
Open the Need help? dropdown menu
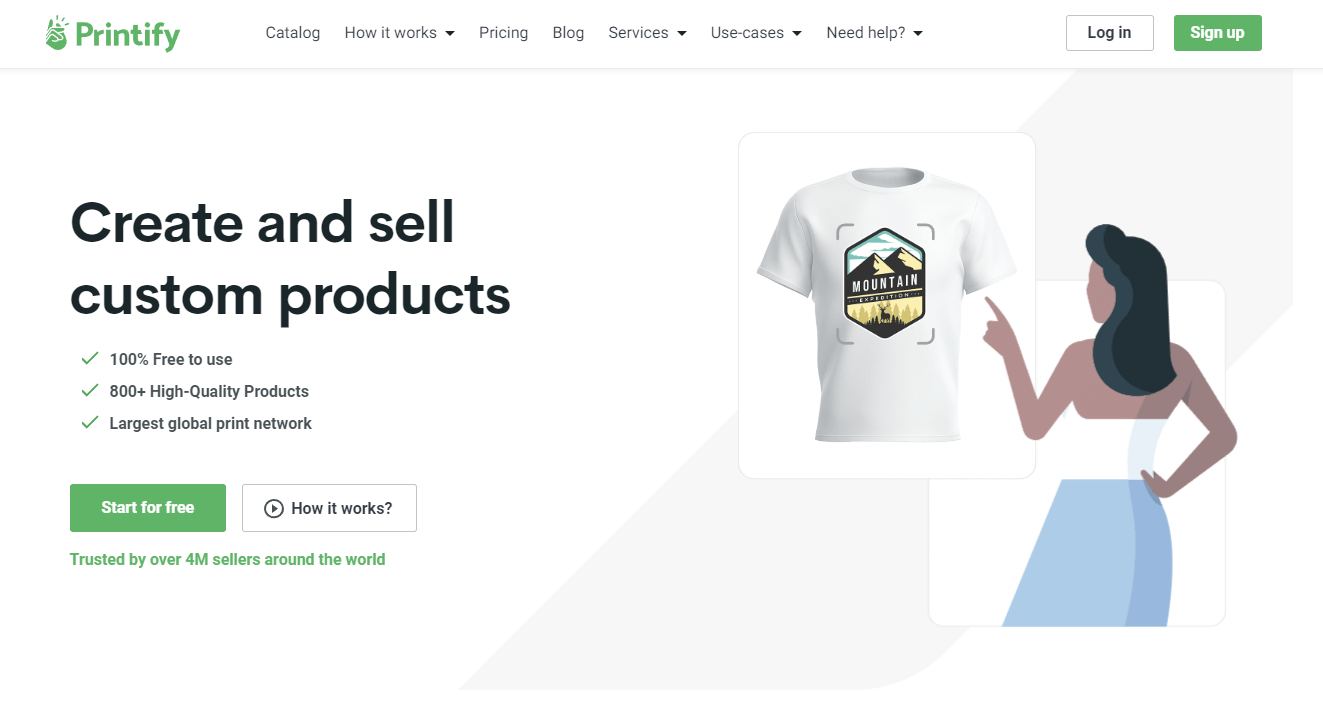click(x=874, y=33)
